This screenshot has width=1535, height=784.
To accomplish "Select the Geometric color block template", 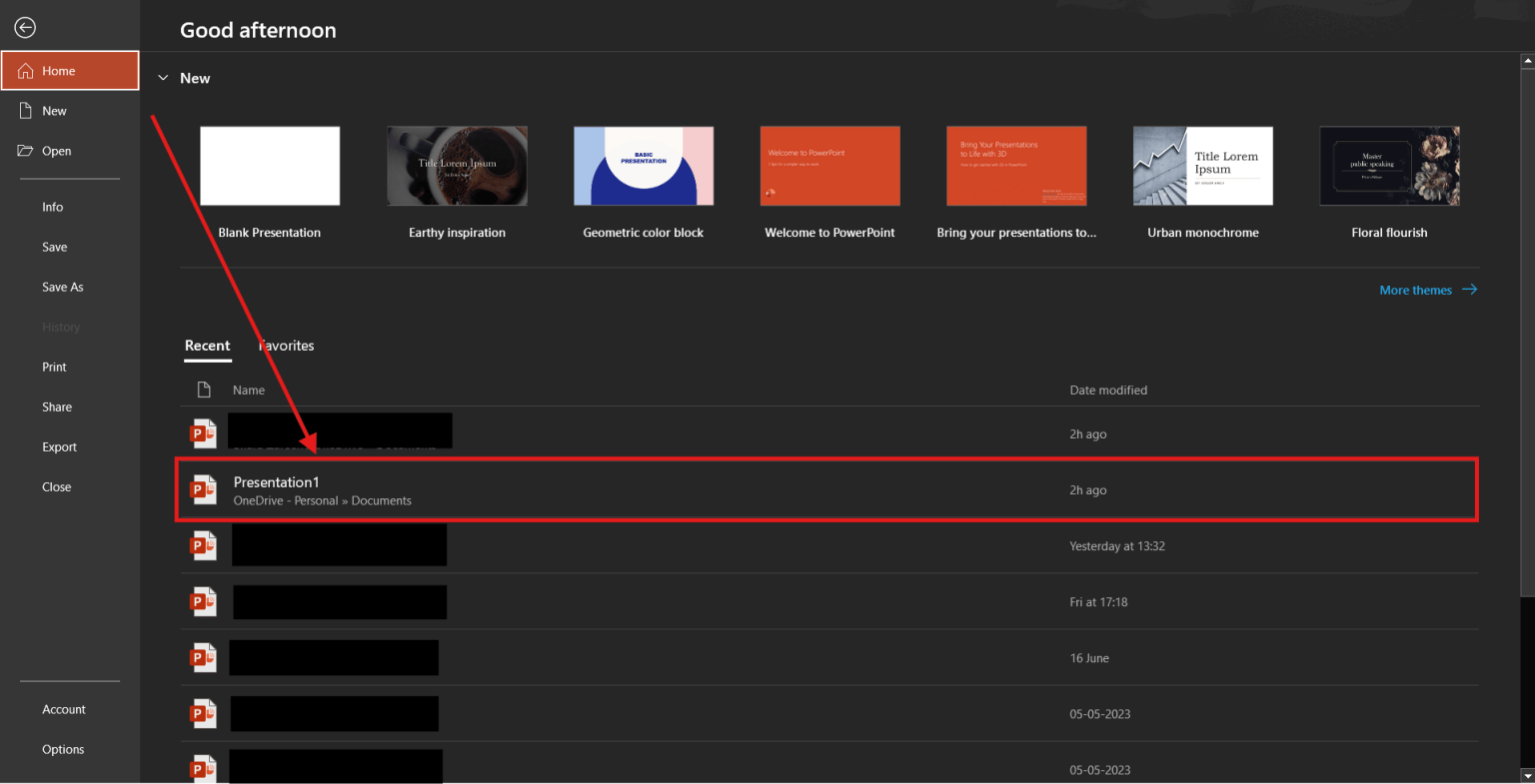I will [x=644, y=166].
